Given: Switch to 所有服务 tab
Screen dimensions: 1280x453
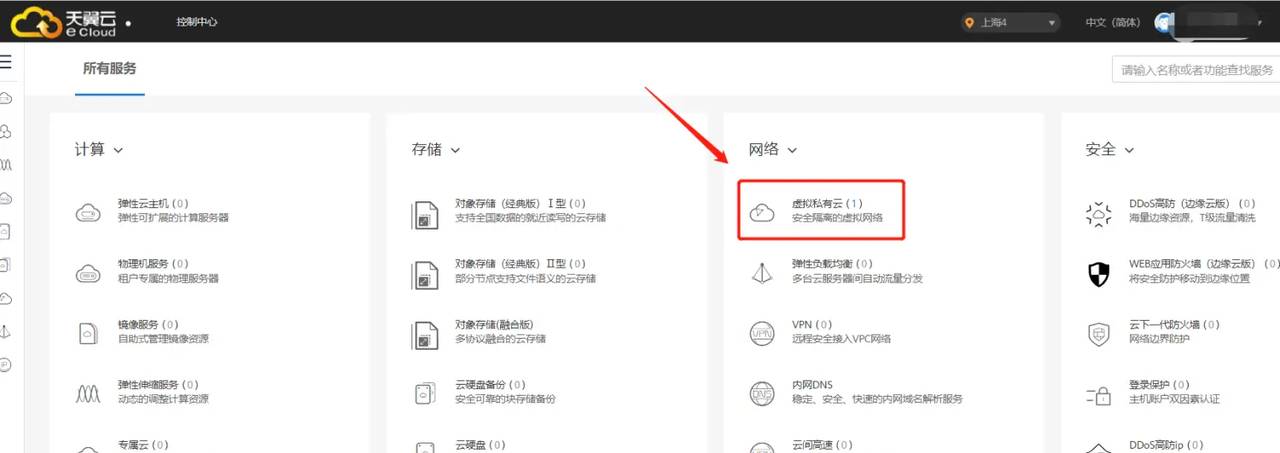Looking at the screenshot, I should tap(110, 69).
